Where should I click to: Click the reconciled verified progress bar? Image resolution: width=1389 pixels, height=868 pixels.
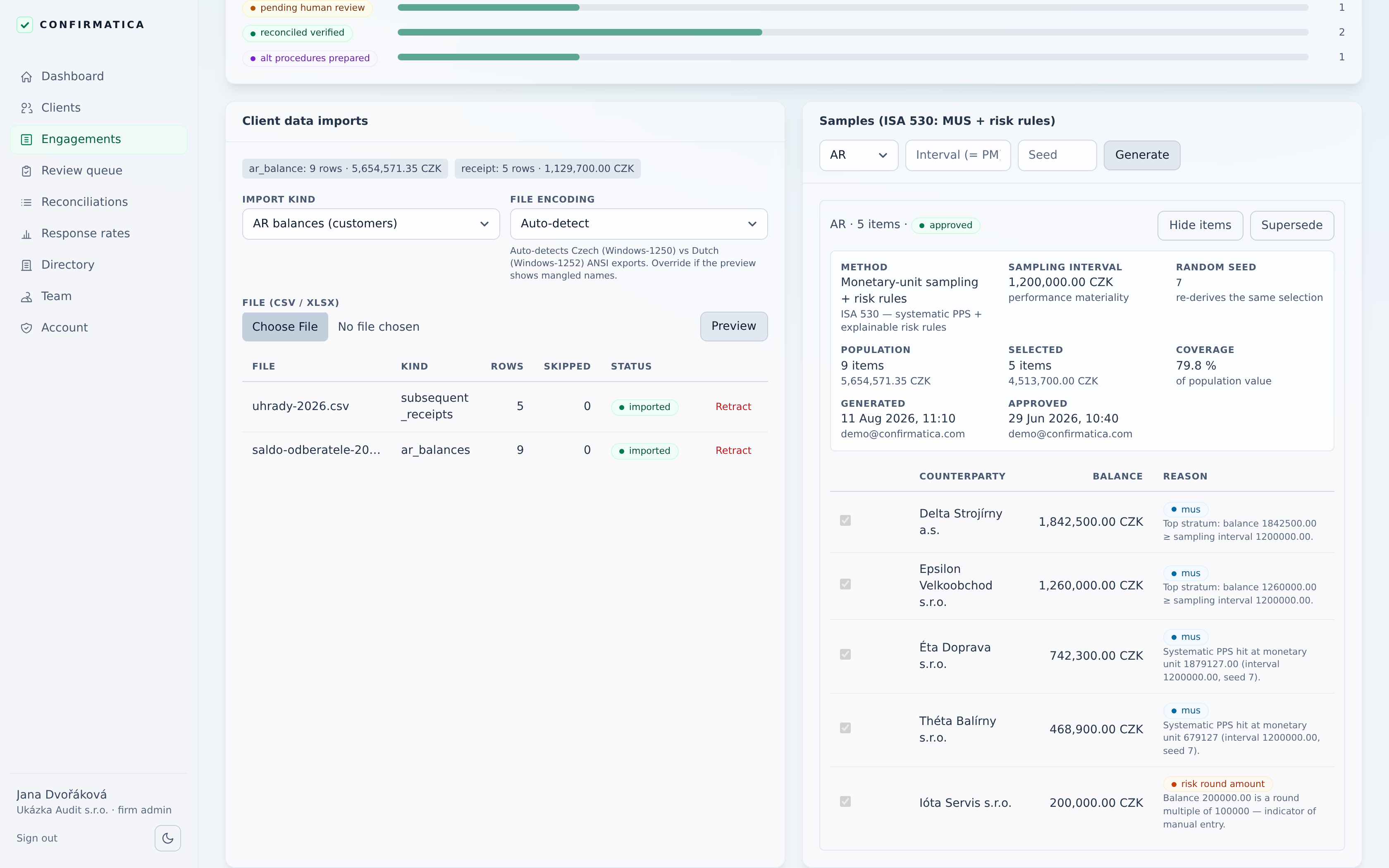tap(853, 32)
